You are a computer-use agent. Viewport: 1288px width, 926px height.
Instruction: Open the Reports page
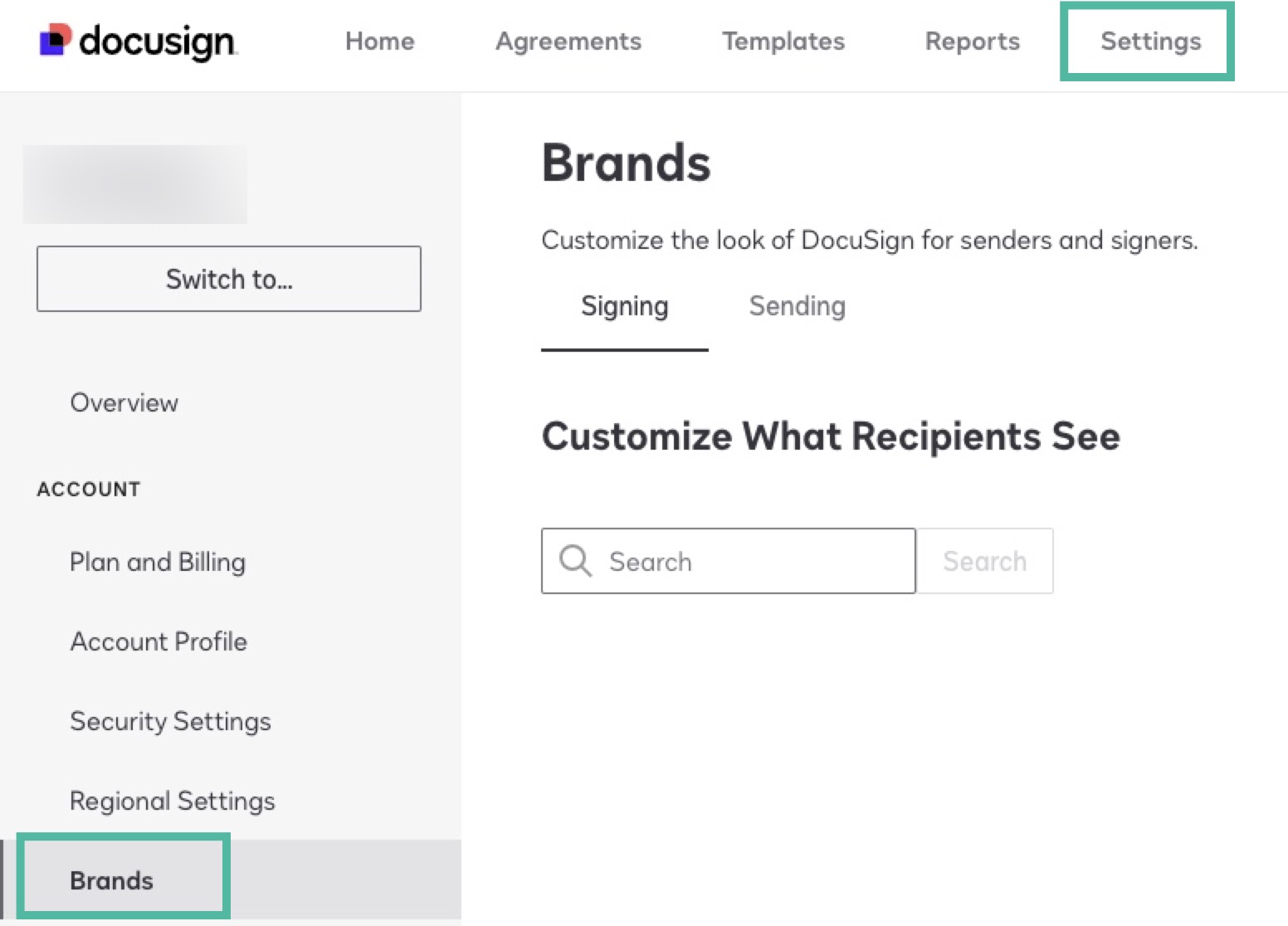972,41
